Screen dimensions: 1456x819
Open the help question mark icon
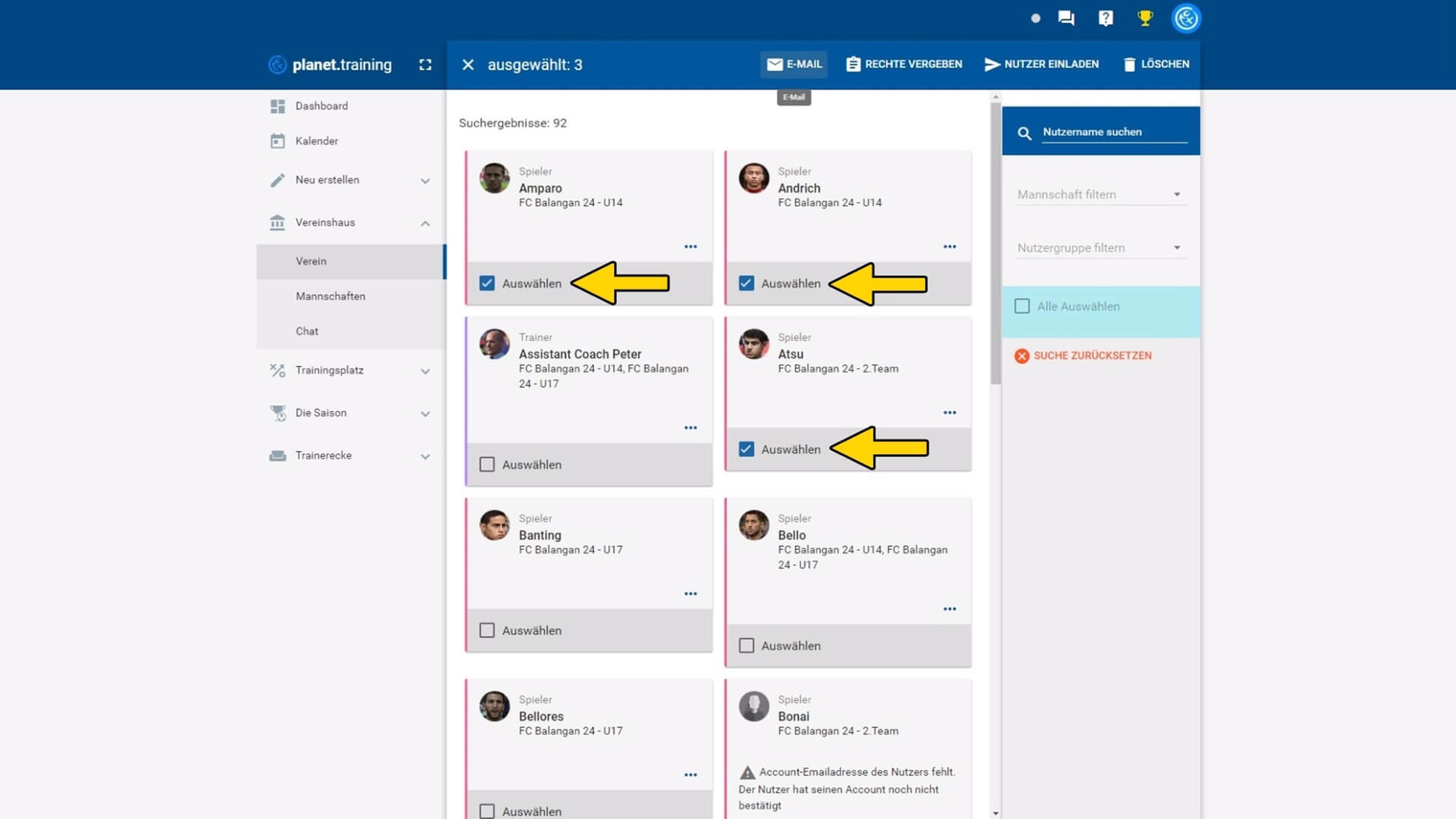1106,18
